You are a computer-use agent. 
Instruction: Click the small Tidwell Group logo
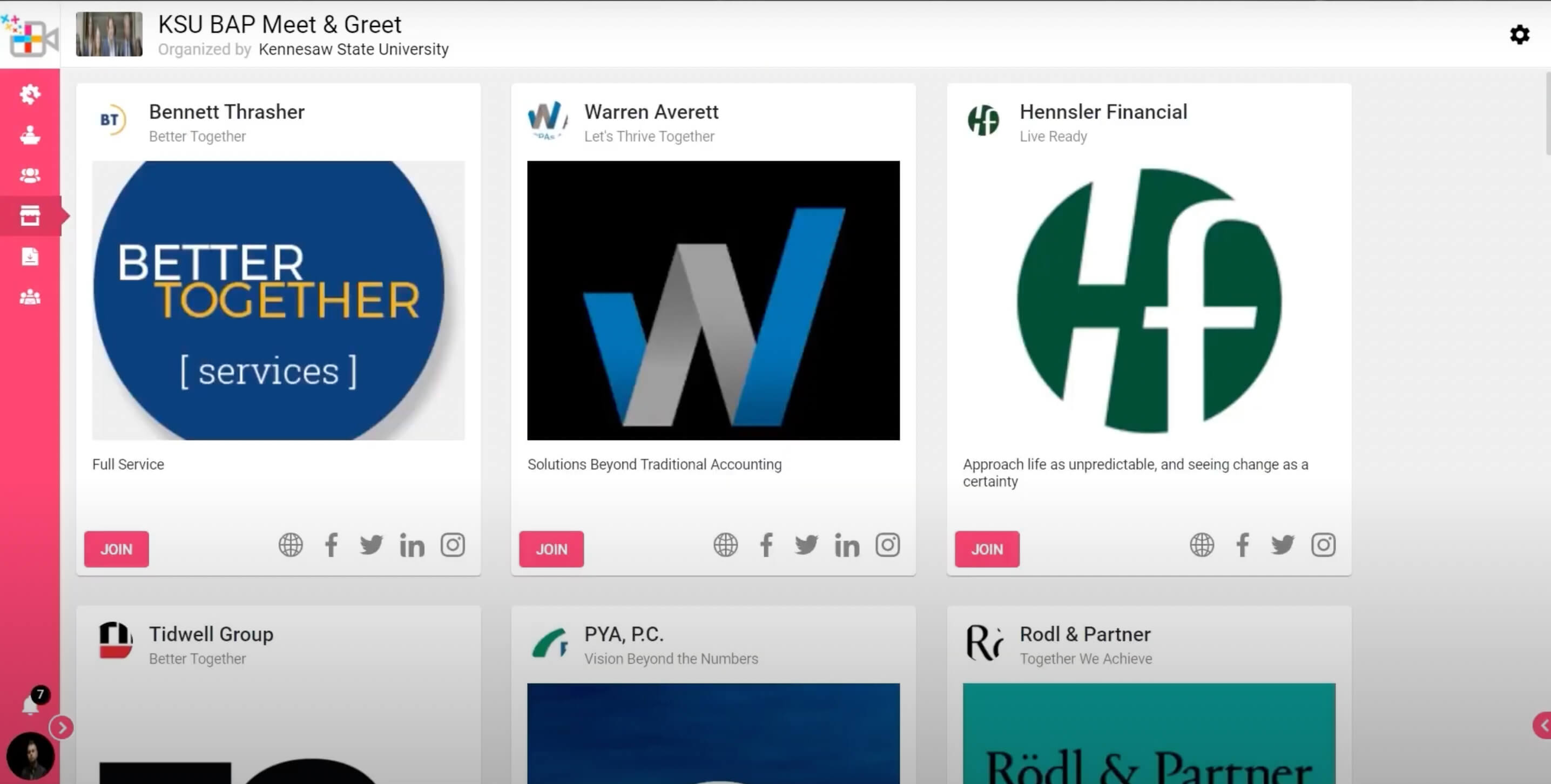[115, 641]
